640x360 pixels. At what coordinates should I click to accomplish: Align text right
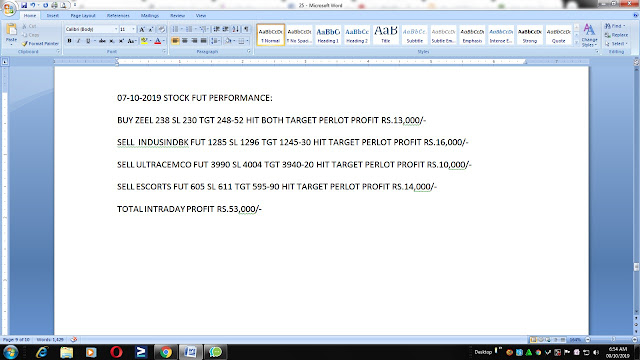point(194,41)
